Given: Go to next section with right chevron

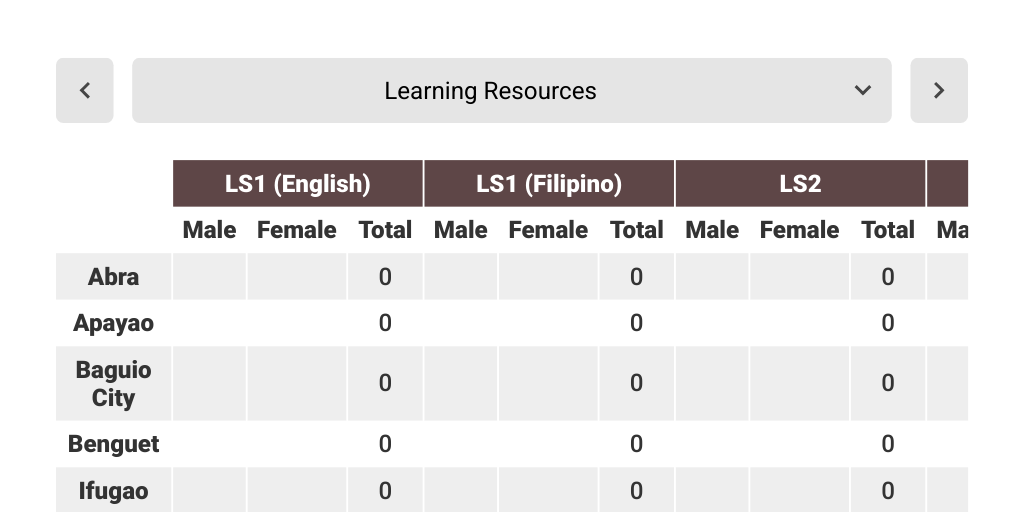Looking at the screenshot, I should (939, 90).
